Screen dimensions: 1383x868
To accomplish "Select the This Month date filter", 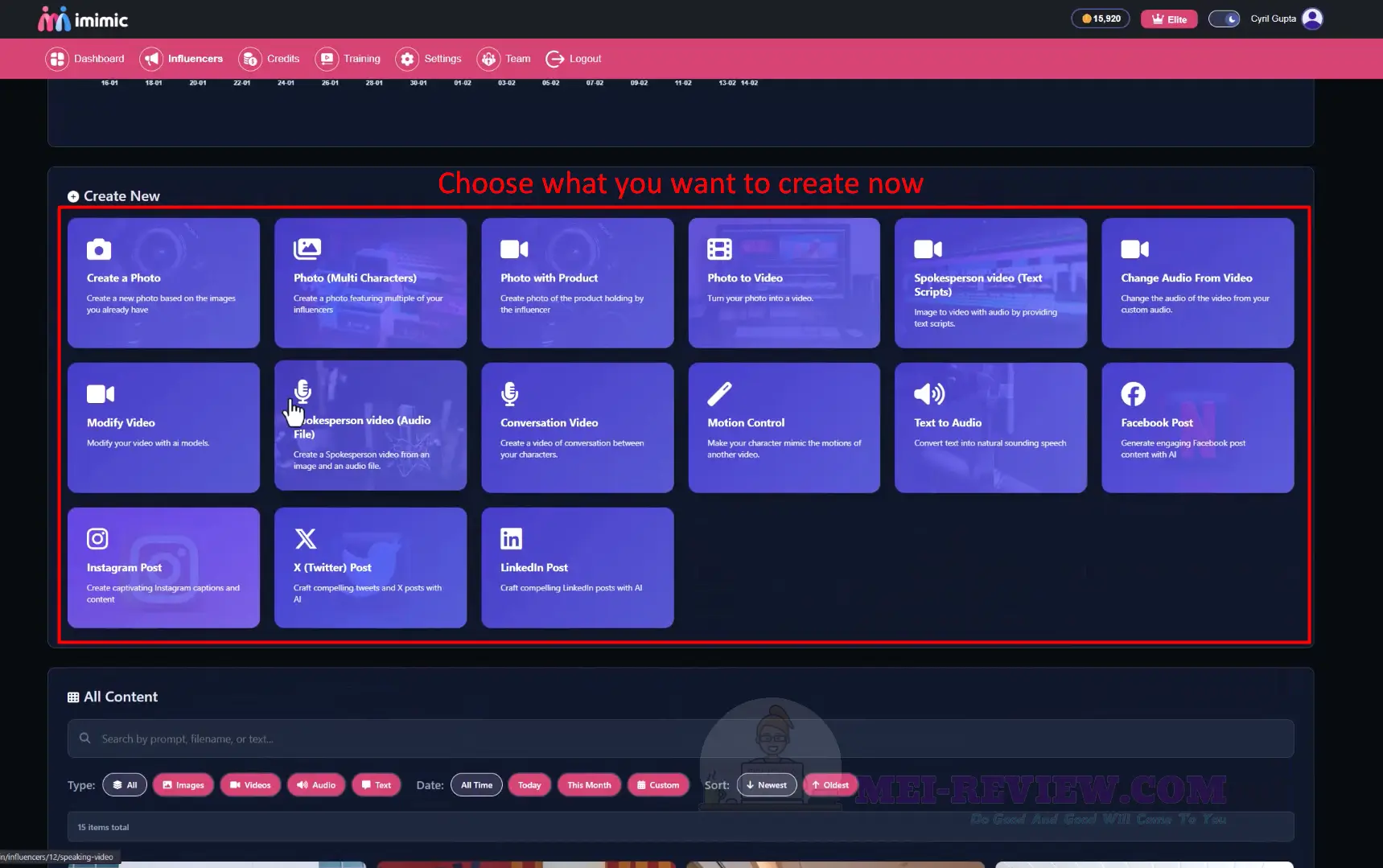I will (x=589, y=785).
